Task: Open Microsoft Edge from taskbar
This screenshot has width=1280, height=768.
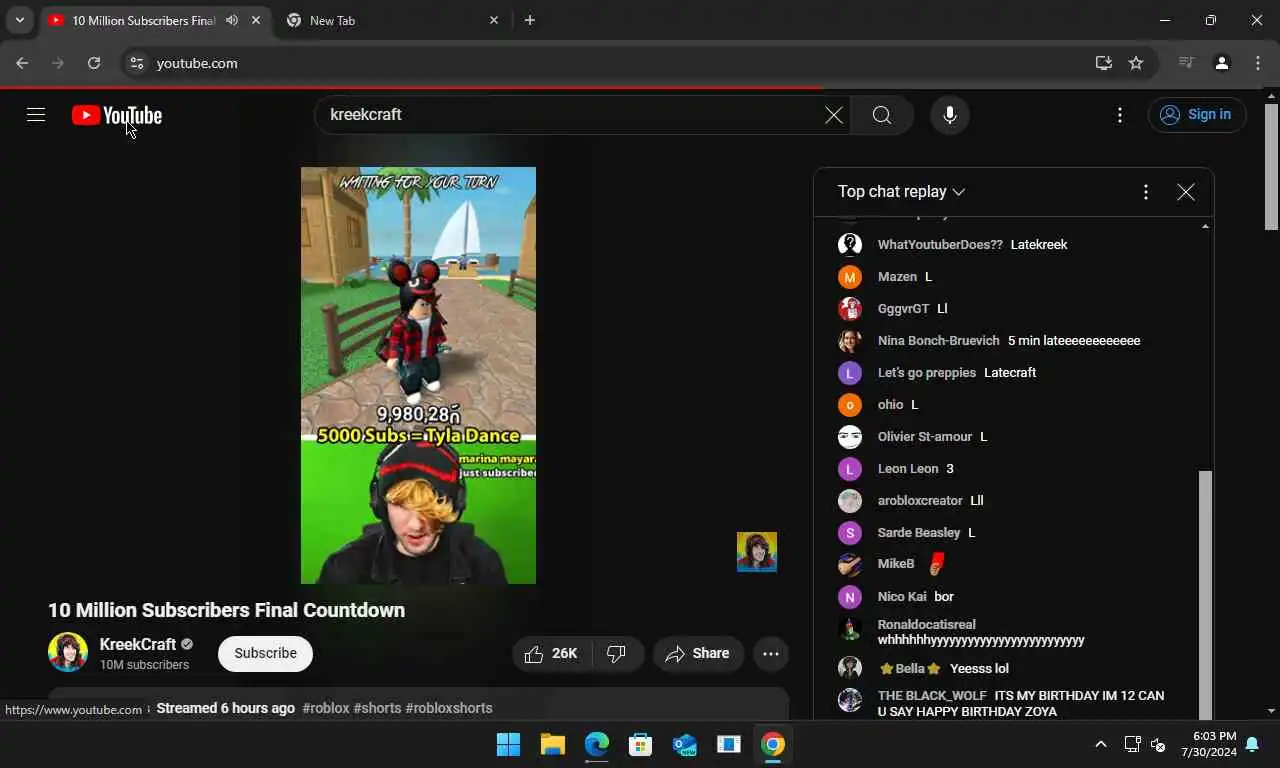Action: [596, 744]
